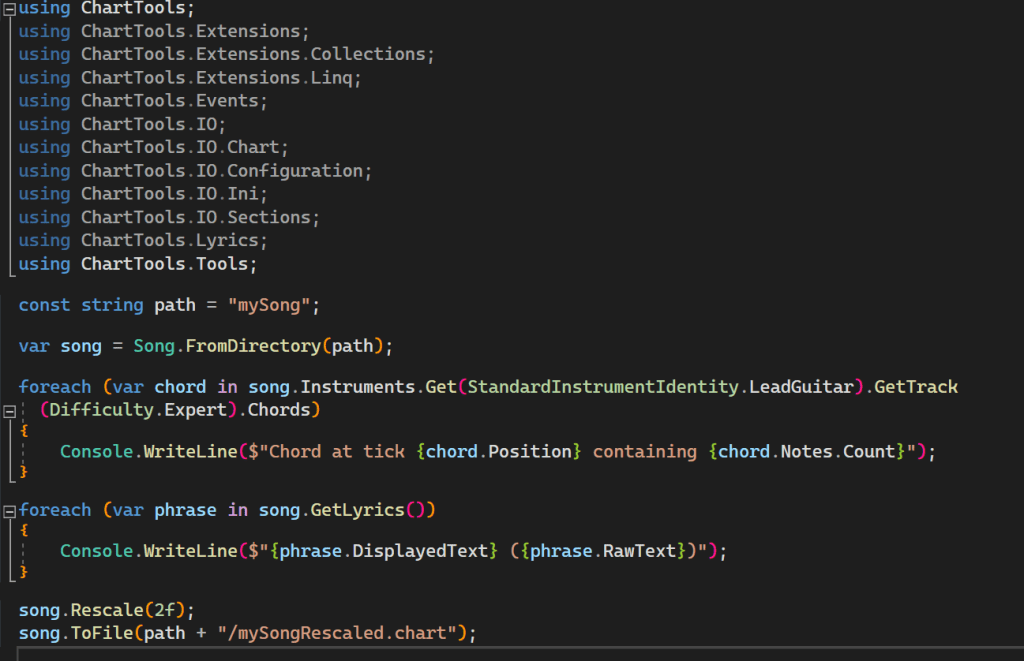Collapse the foreach chord loop
The width and height of the screenshot is (1024, 661).
point(9,410)
